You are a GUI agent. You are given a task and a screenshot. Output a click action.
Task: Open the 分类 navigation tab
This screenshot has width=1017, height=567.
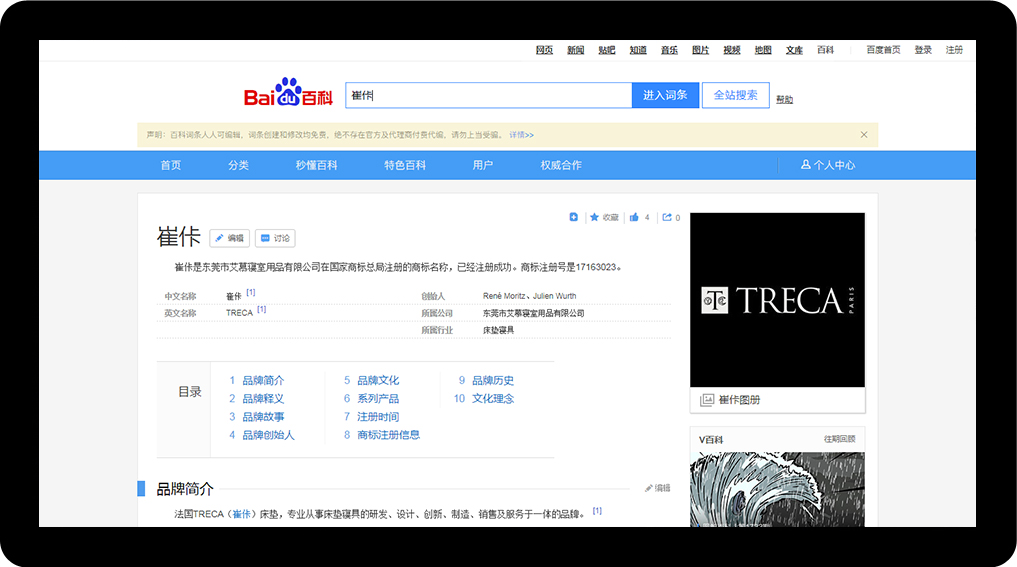click(238, 165)
